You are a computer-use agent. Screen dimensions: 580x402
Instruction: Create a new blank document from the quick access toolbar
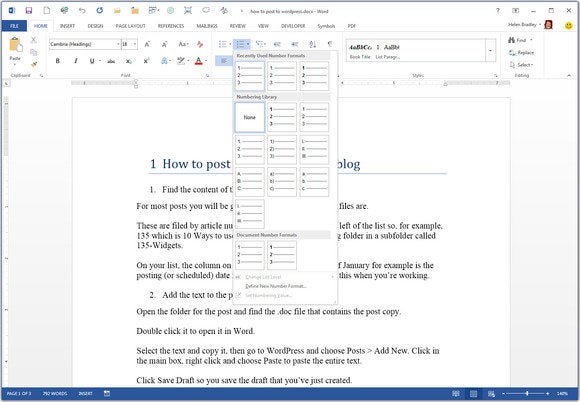click(47, 11)
